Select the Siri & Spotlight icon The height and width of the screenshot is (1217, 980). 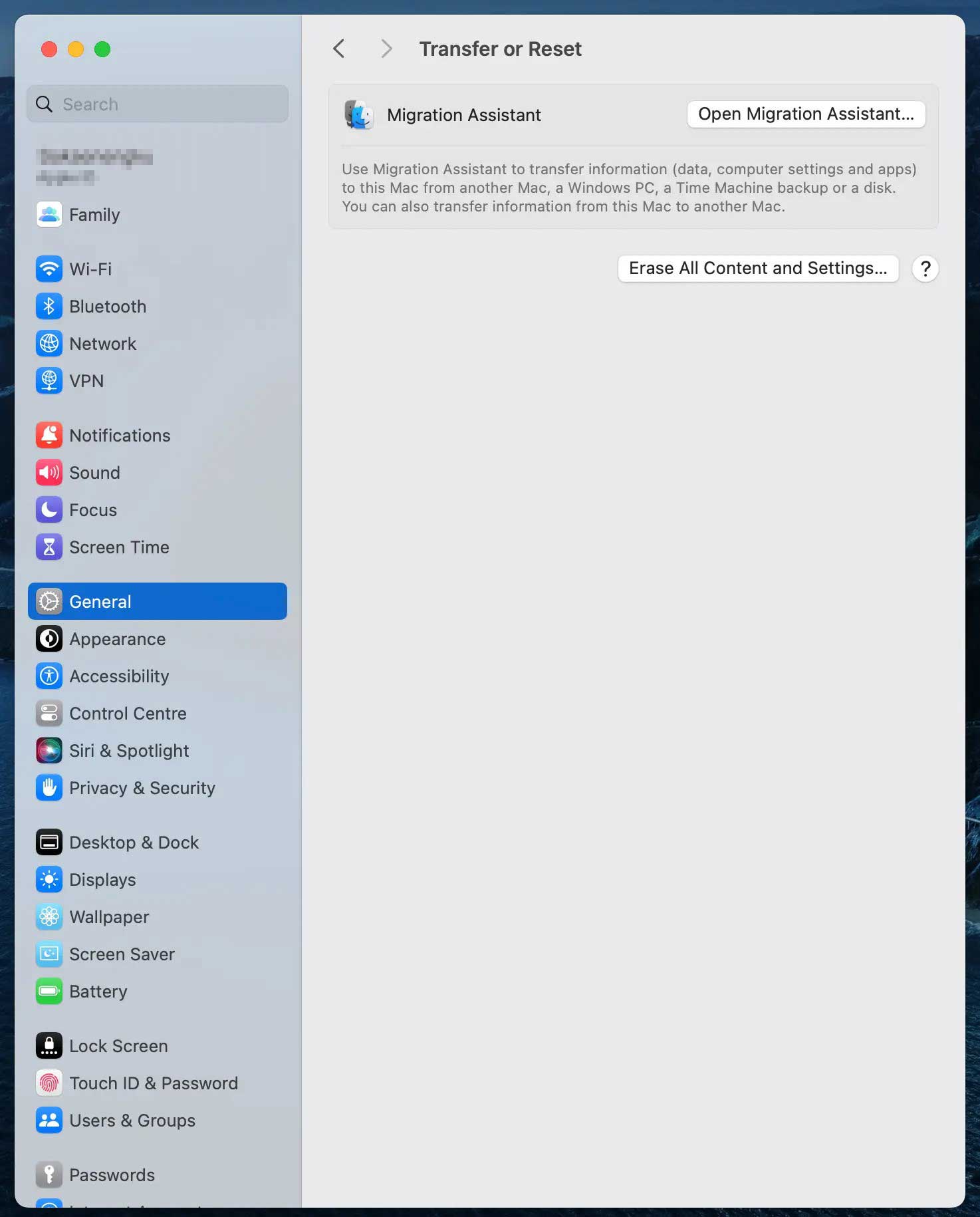pos(49,751)
